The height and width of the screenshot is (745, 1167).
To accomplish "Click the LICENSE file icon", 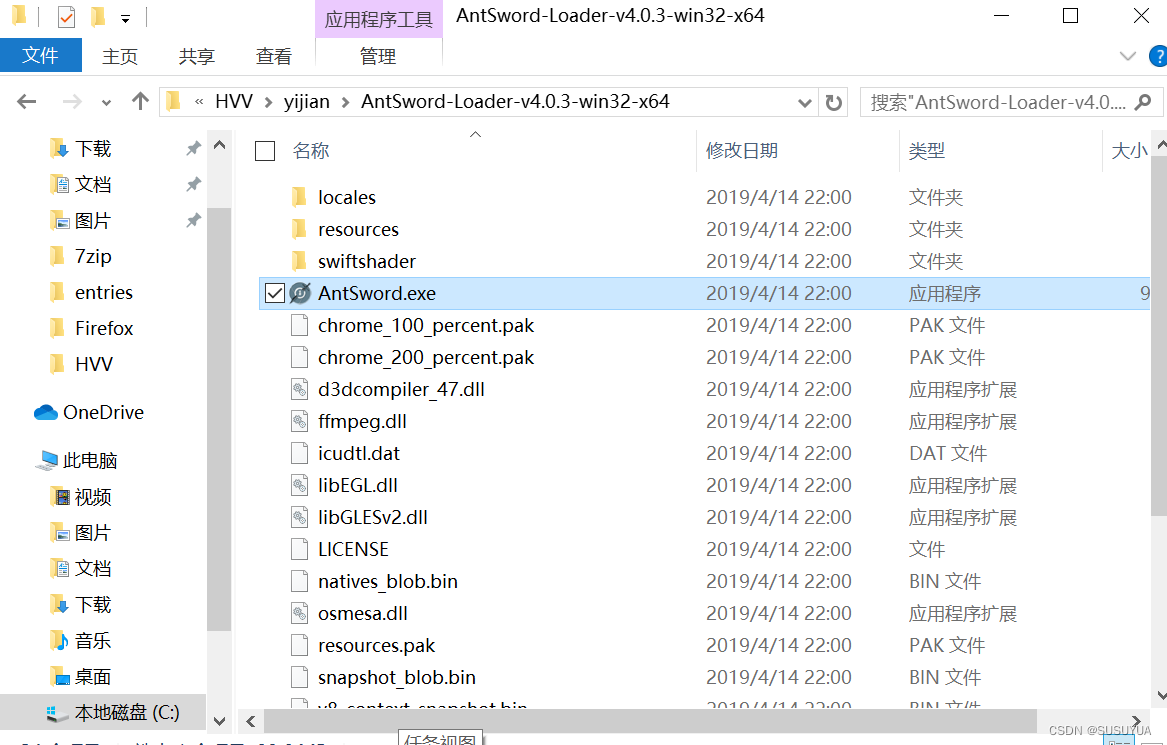I will tap(299, 549).
